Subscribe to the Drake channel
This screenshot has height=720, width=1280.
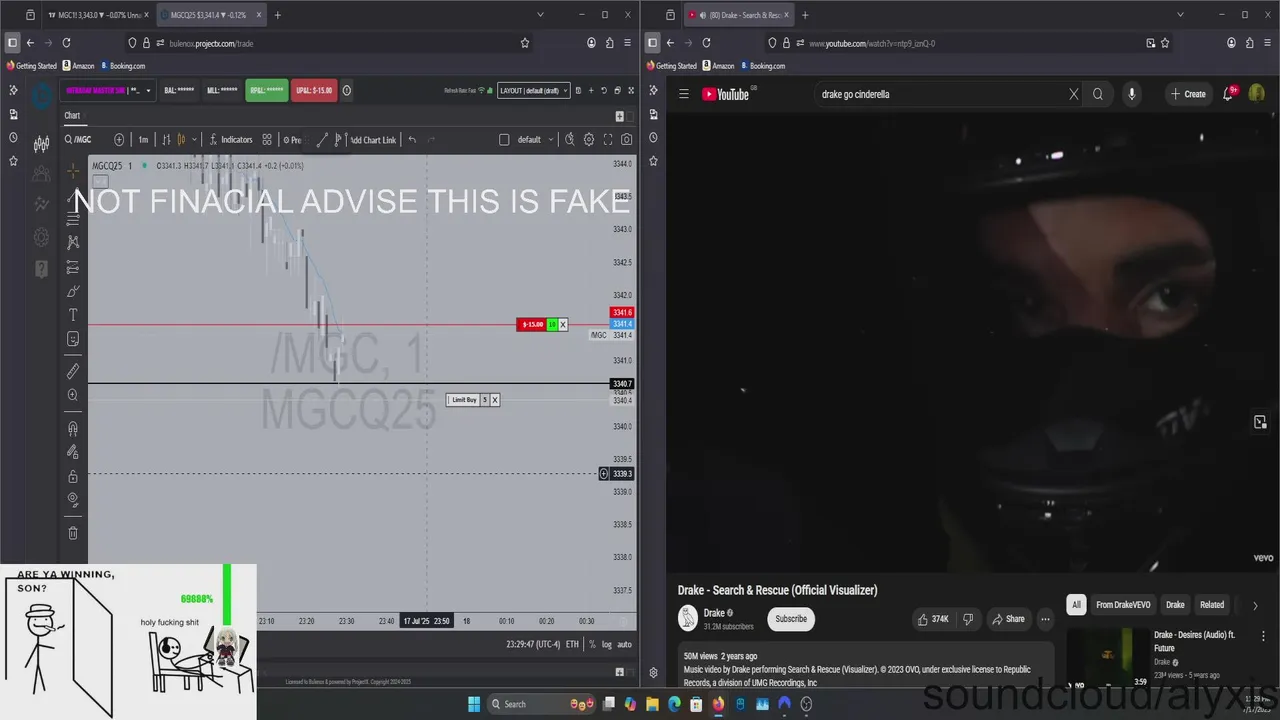click(790, 619)
